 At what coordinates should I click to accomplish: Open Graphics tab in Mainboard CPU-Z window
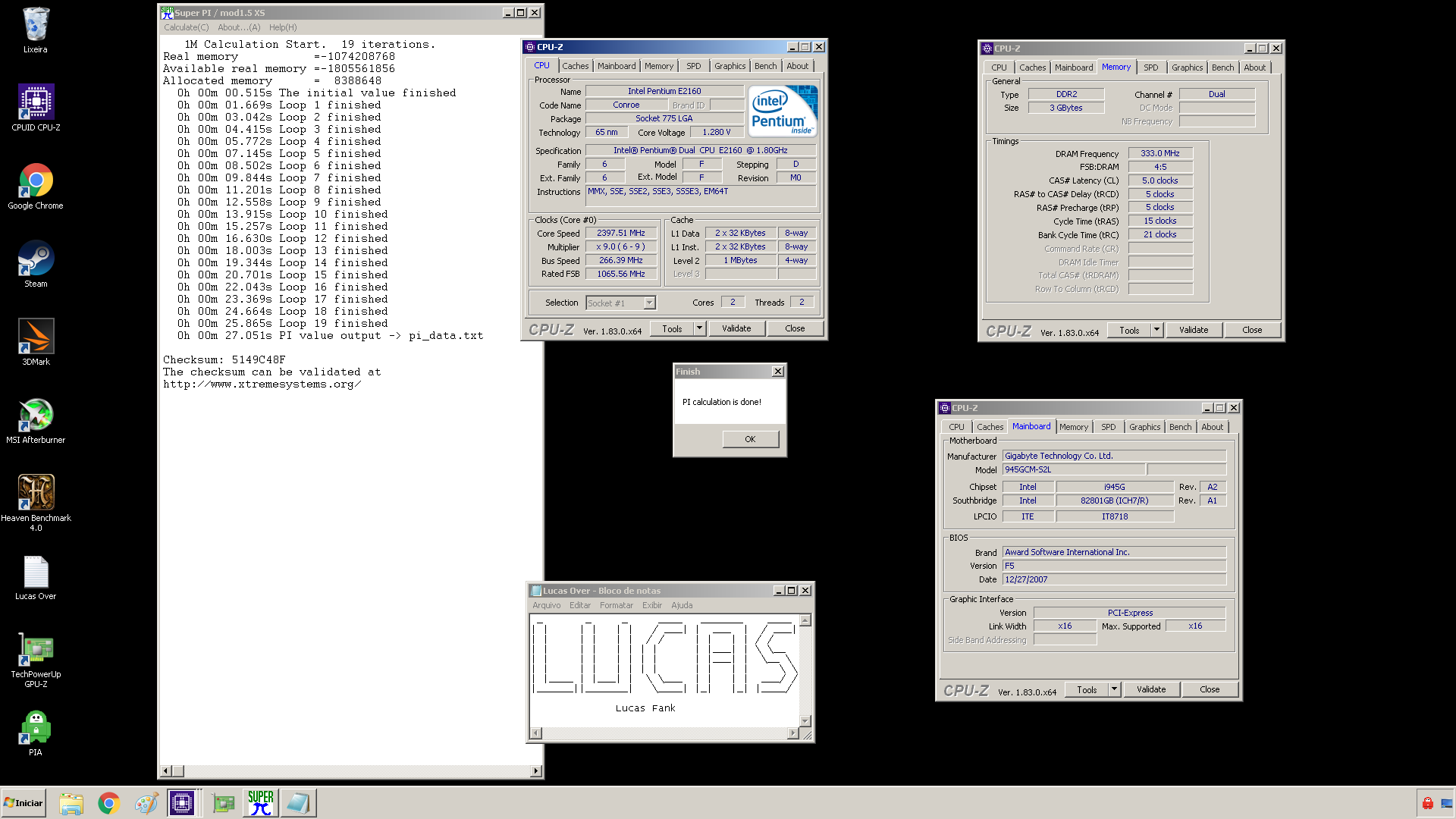coord(1144,427)
